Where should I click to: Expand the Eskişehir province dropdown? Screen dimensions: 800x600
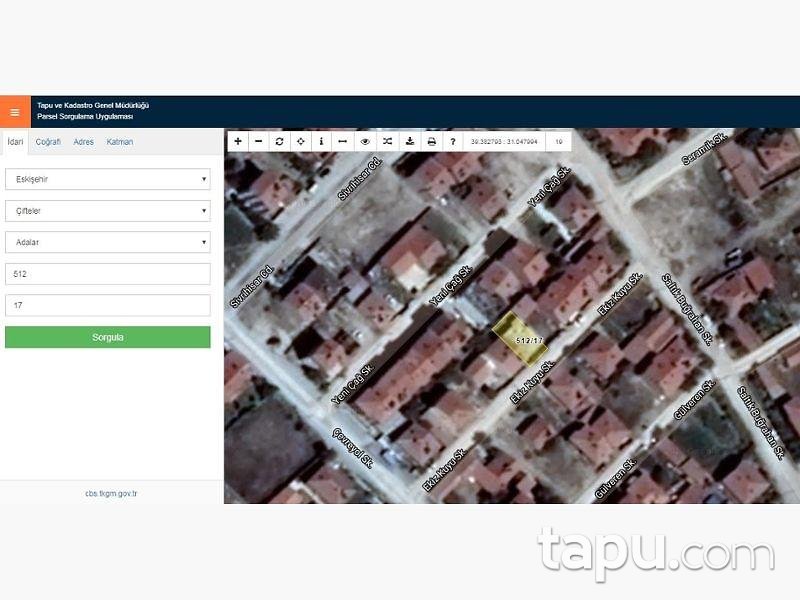(108, 179)
